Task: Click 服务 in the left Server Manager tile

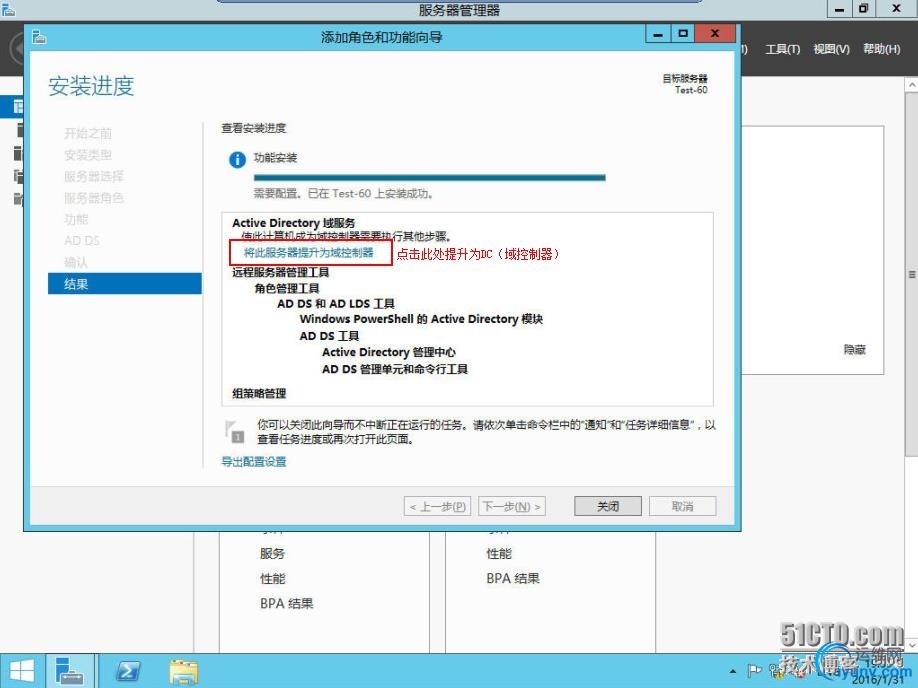Action: click(272, 553)
